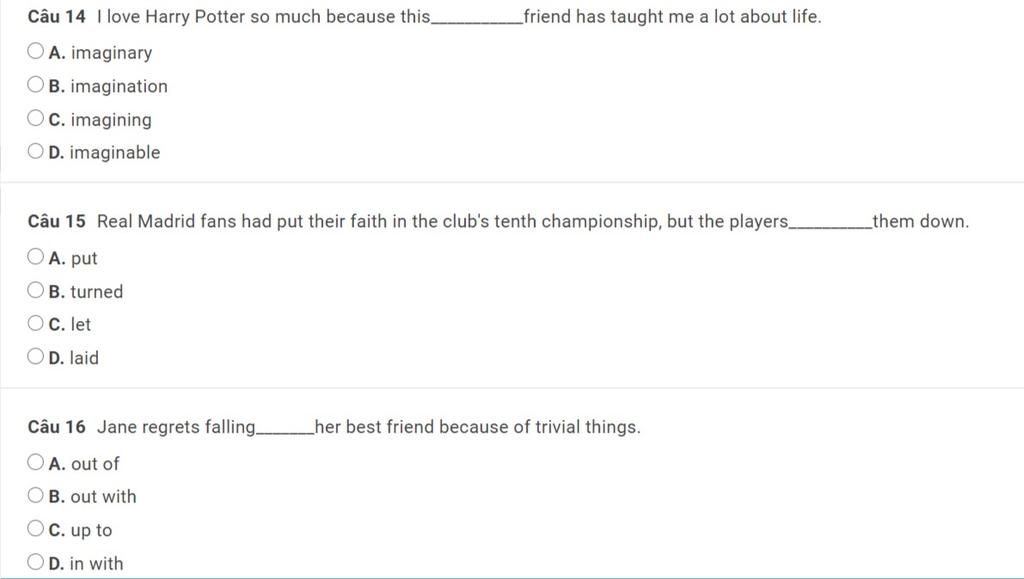Select answer A. out of
The image size is (1024, 579).
pos(36,463)
